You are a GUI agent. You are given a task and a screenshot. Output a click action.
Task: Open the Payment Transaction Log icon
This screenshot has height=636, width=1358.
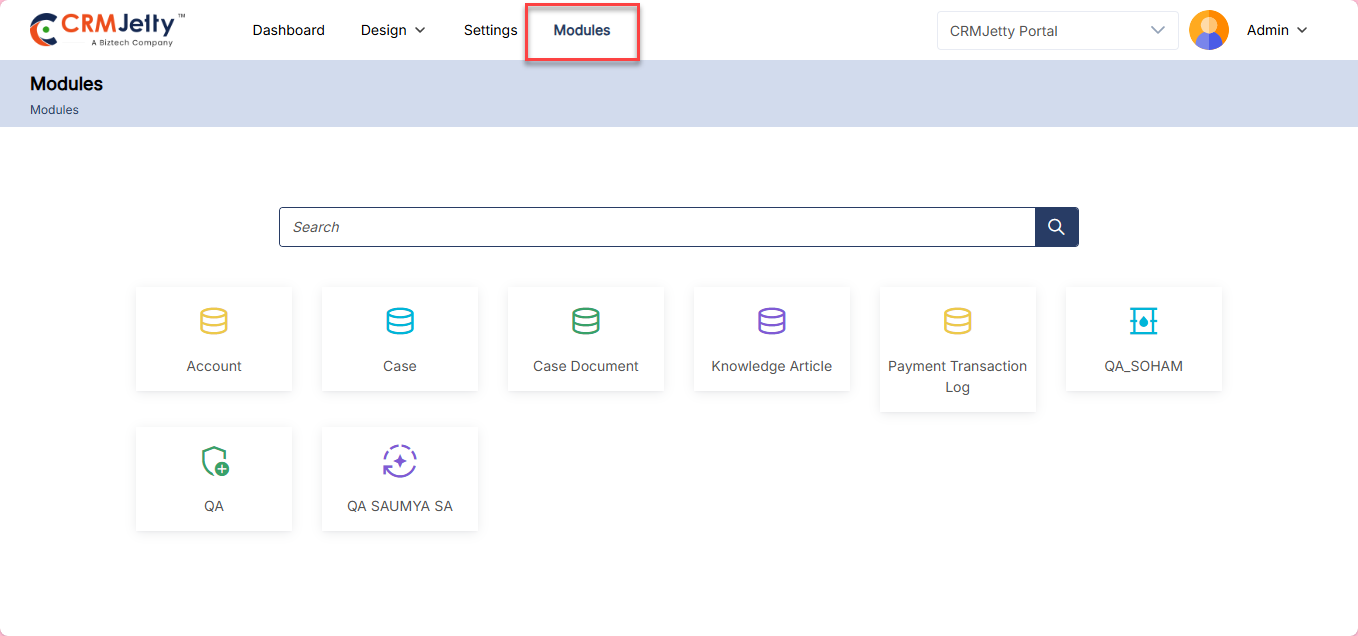pyautogui.click(x=958, y=321)
